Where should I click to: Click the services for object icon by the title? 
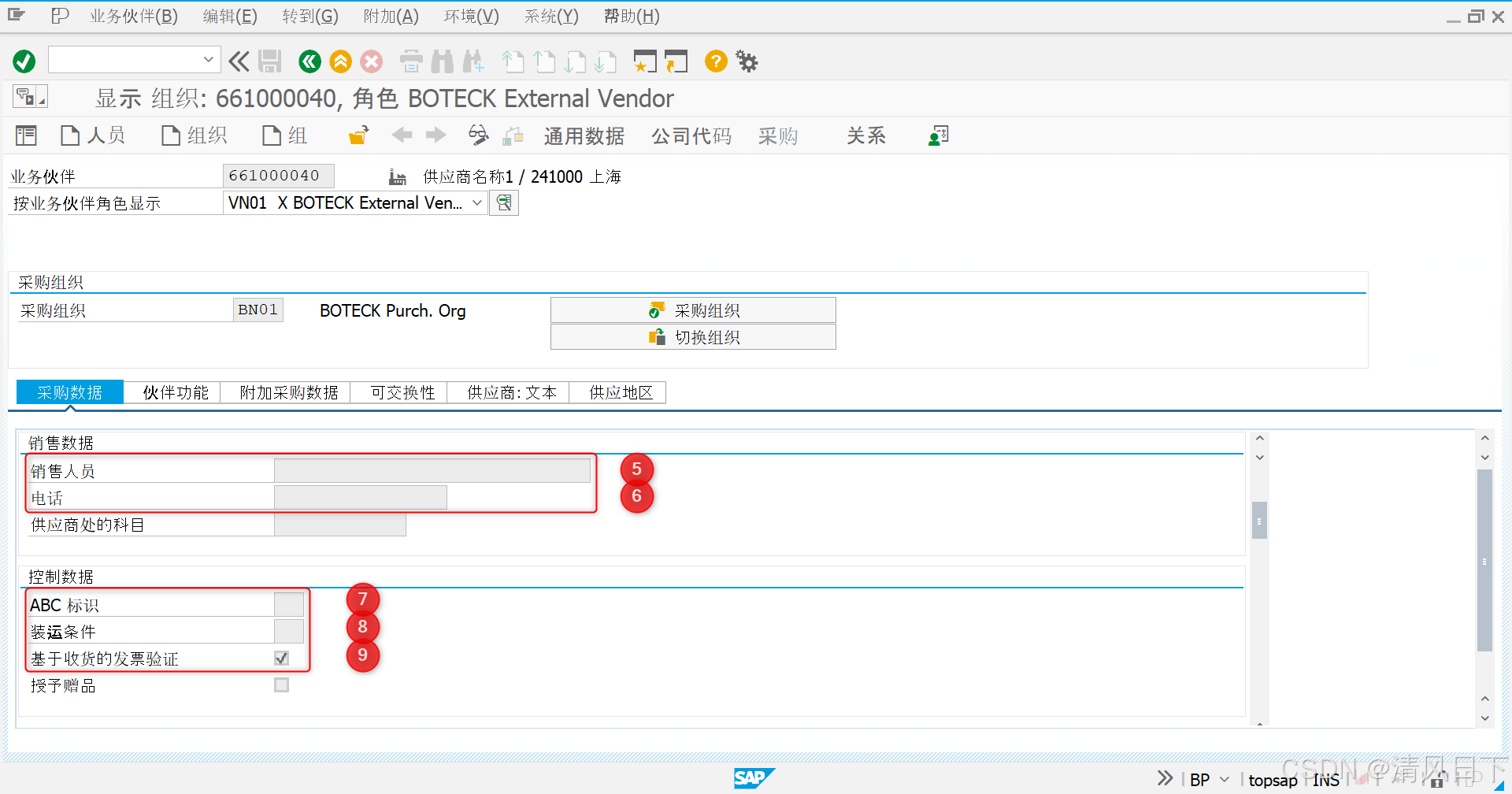coord(30,97)
